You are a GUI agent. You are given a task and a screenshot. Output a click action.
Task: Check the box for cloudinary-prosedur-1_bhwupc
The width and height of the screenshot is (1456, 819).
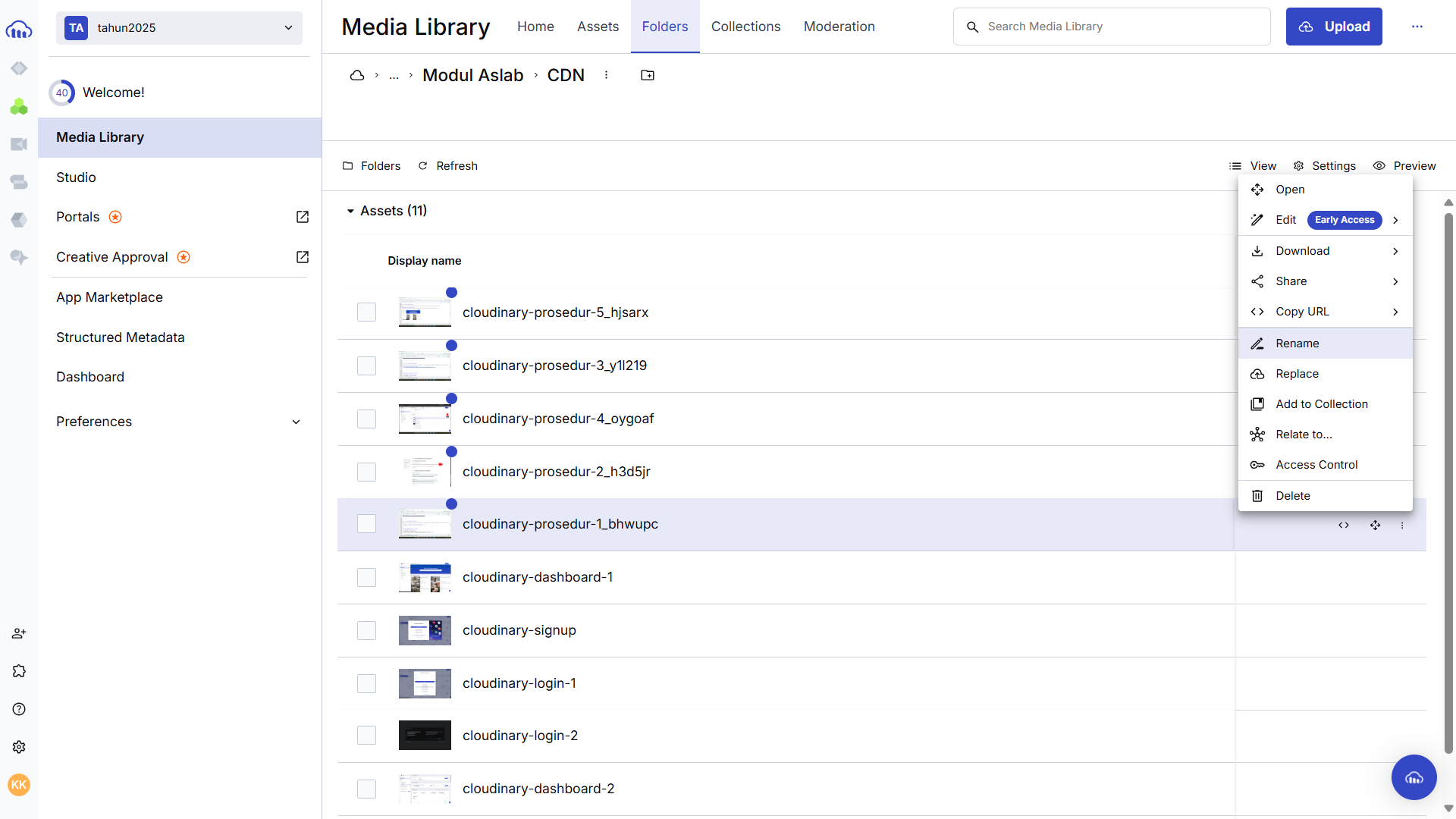pyautogui.click(x=366, y=524)
